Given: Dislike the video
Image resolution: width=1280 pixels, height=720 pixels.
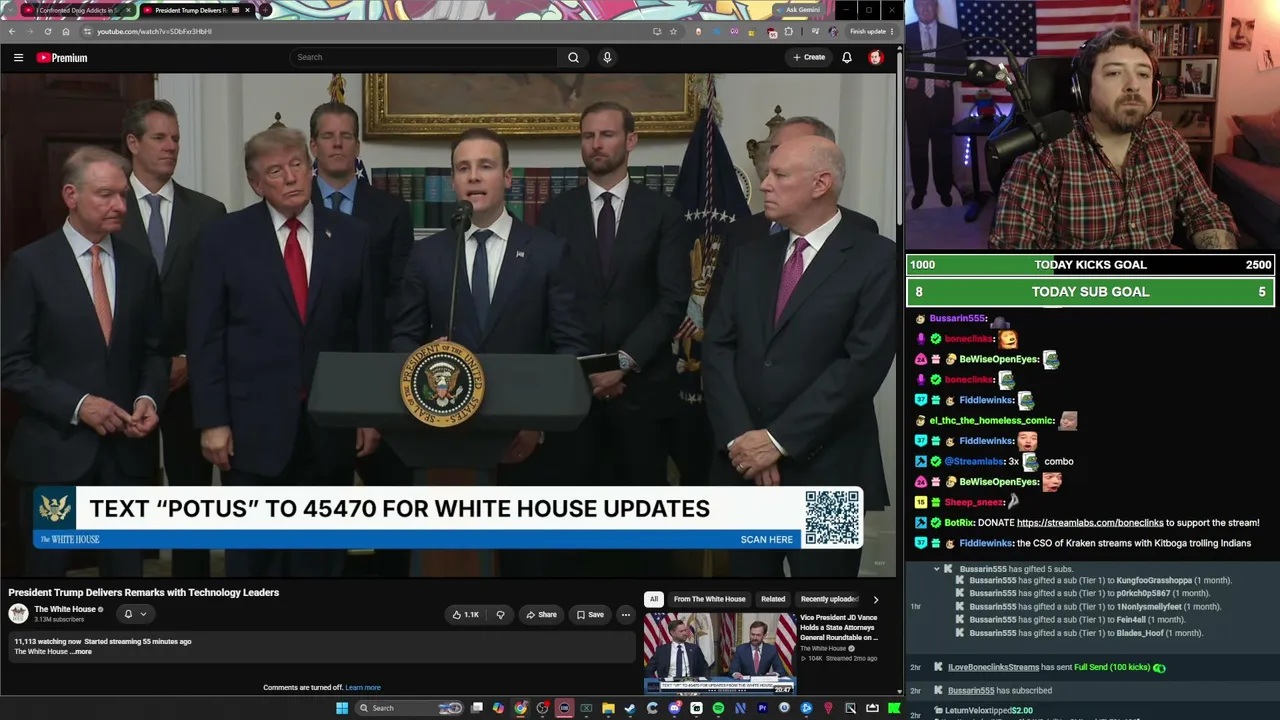Looking at the screenshot, I should (500, 615).
